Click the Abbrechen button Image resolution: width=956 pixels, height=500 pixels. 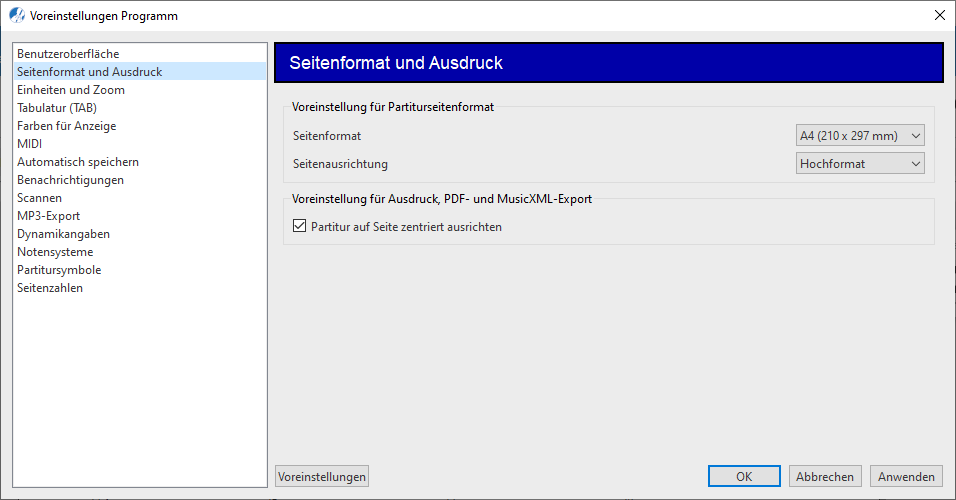click(825, 477)
